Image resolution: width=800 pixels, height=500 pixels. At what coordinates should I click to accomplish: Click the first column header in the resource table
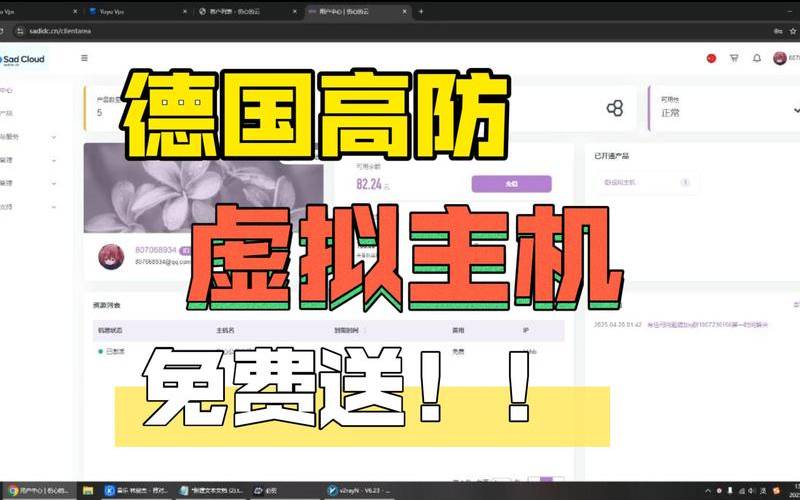pos(110,330)
